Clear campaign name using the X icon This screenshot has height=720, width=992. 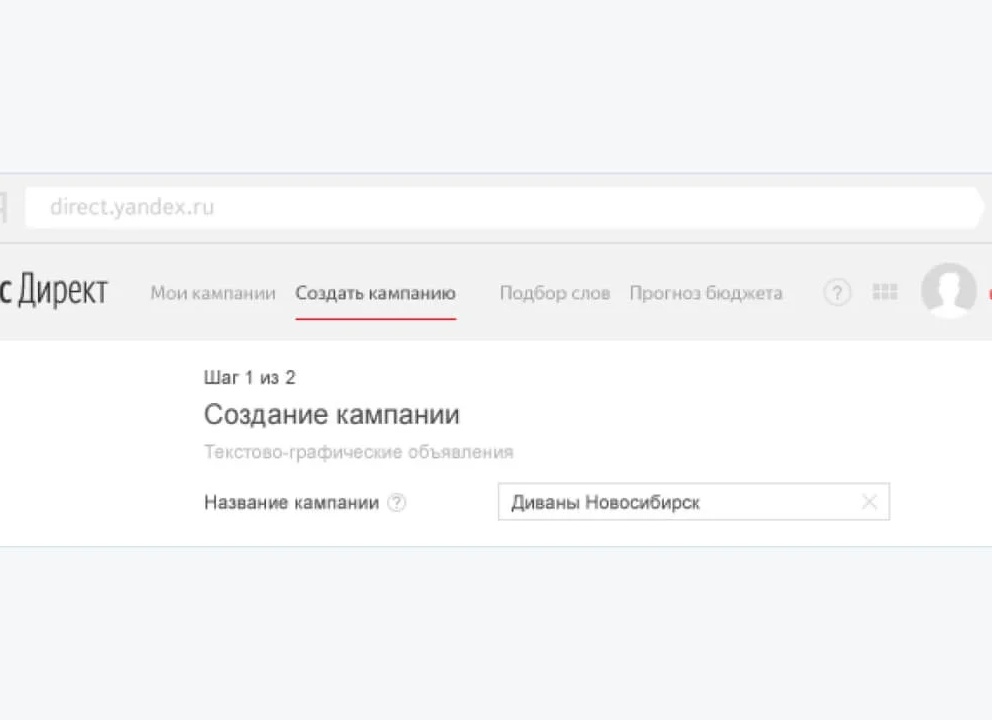pyautogui.click(x=869, y=501)
